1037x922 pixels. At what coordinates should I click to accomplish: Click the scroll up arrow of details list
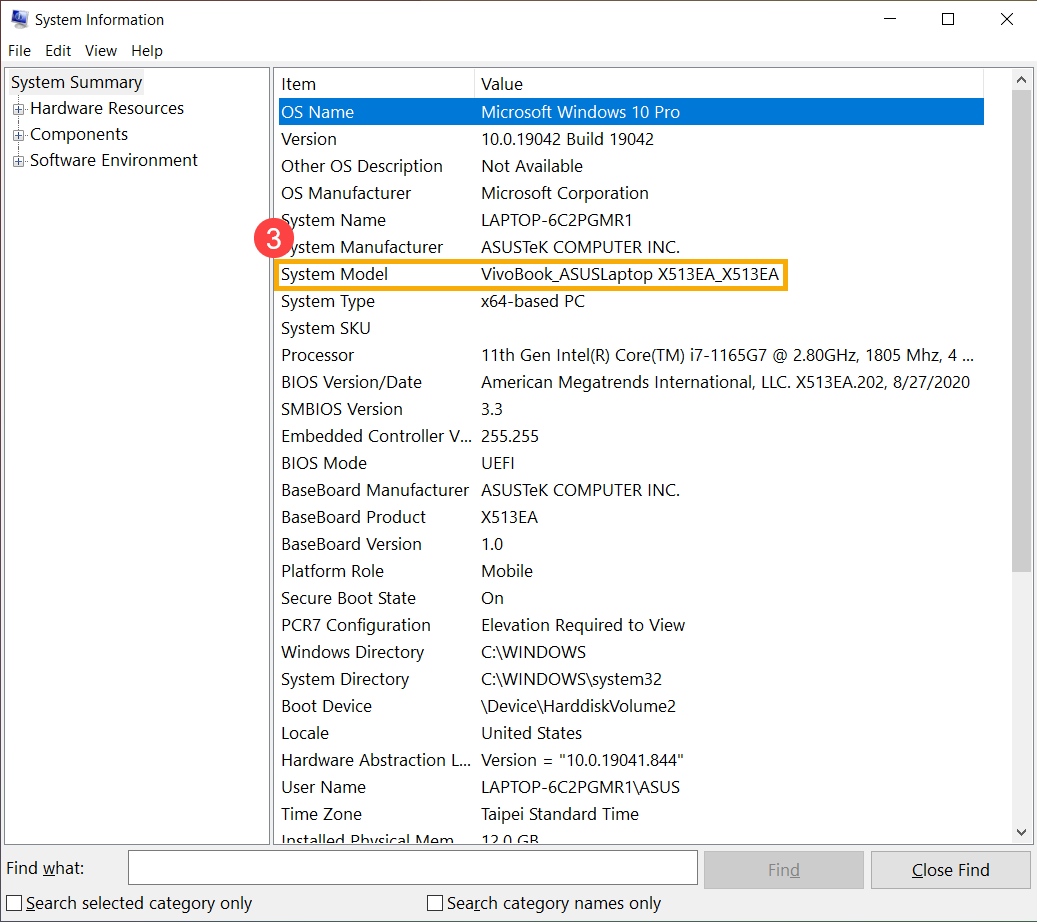[1021, 81]
